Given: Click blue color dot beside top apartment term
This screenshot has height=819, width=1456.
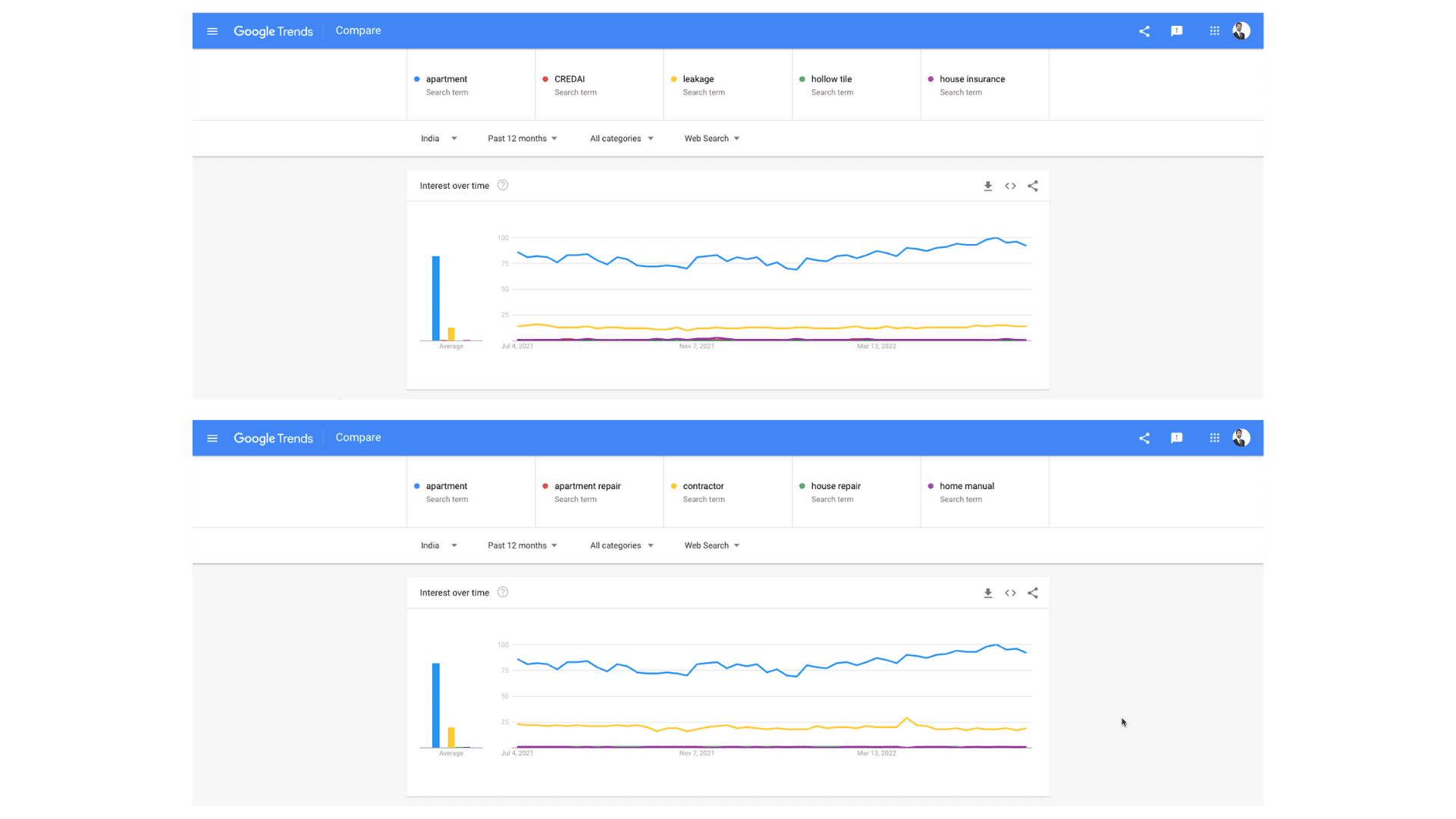Looking at the screenshot, I should [417, 79].
